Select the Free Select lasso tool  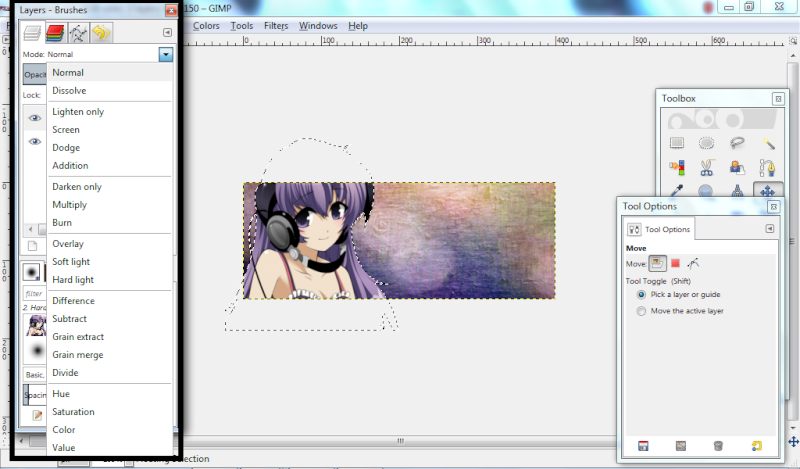(737, 143)
